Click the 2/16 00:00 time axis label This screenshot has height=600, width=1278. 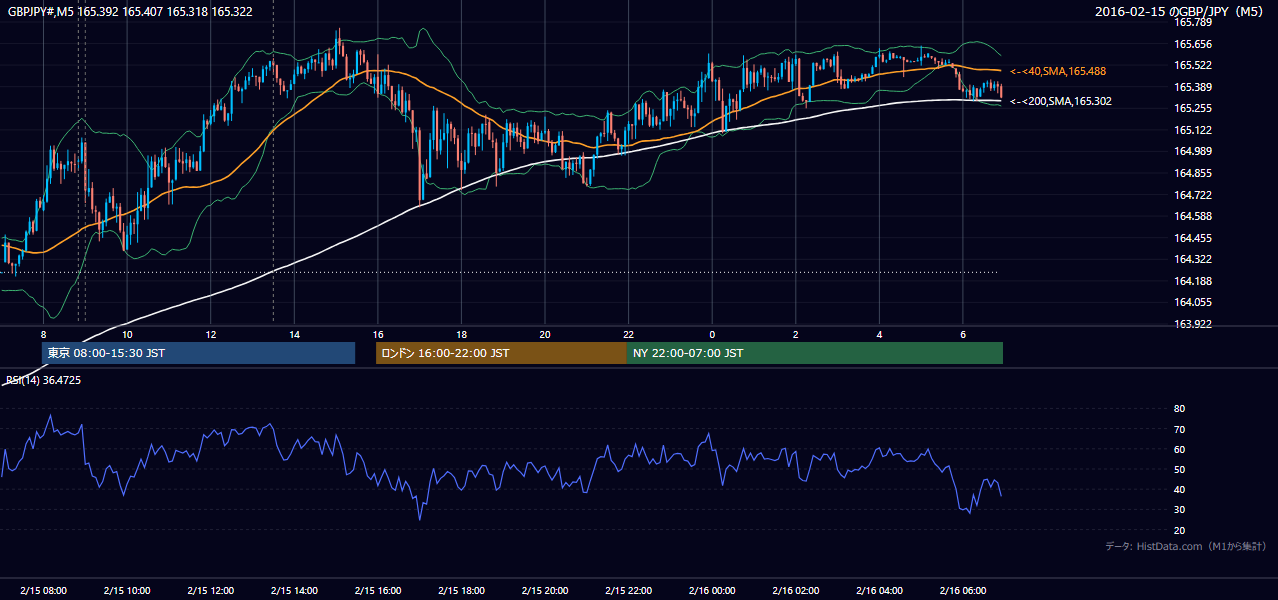(712, 591)
